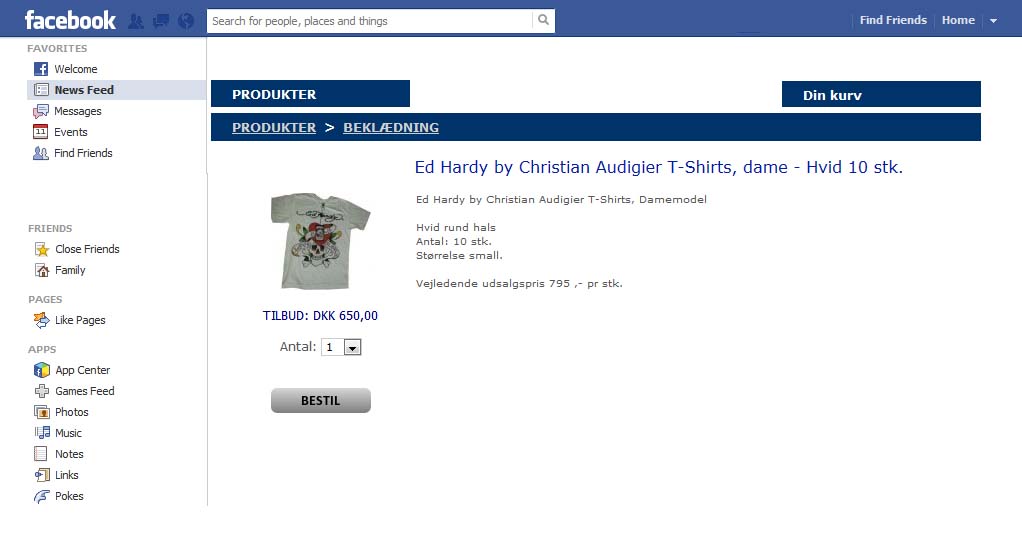Click the PRODUKTER breadcrumb link

[x=274, y=128]
